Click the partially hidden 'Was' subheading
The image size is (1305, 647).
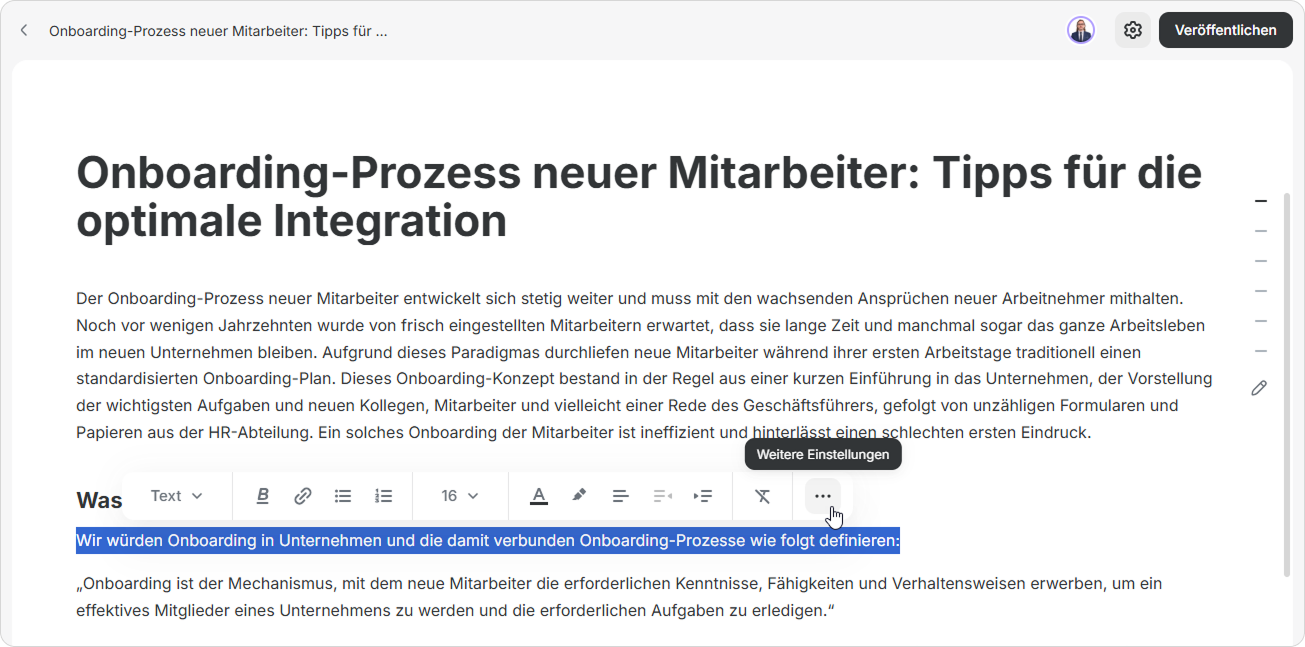99,500
